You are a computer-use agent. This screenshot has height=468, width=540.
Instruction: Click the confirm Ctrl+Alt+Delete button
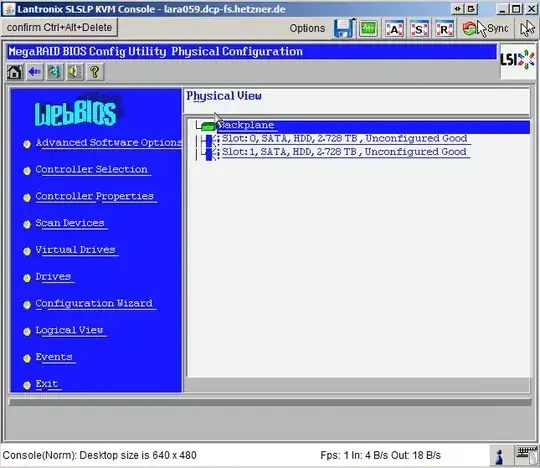point(59,28)
